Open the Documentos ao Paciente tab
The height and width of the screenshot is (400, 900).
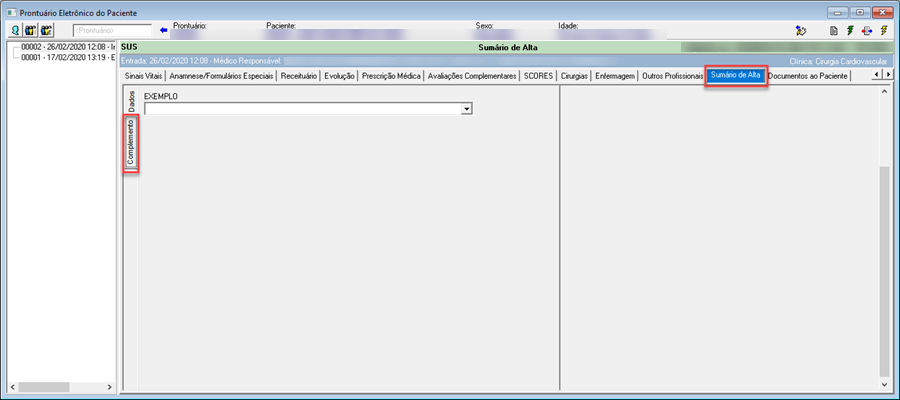coord(808,76)
